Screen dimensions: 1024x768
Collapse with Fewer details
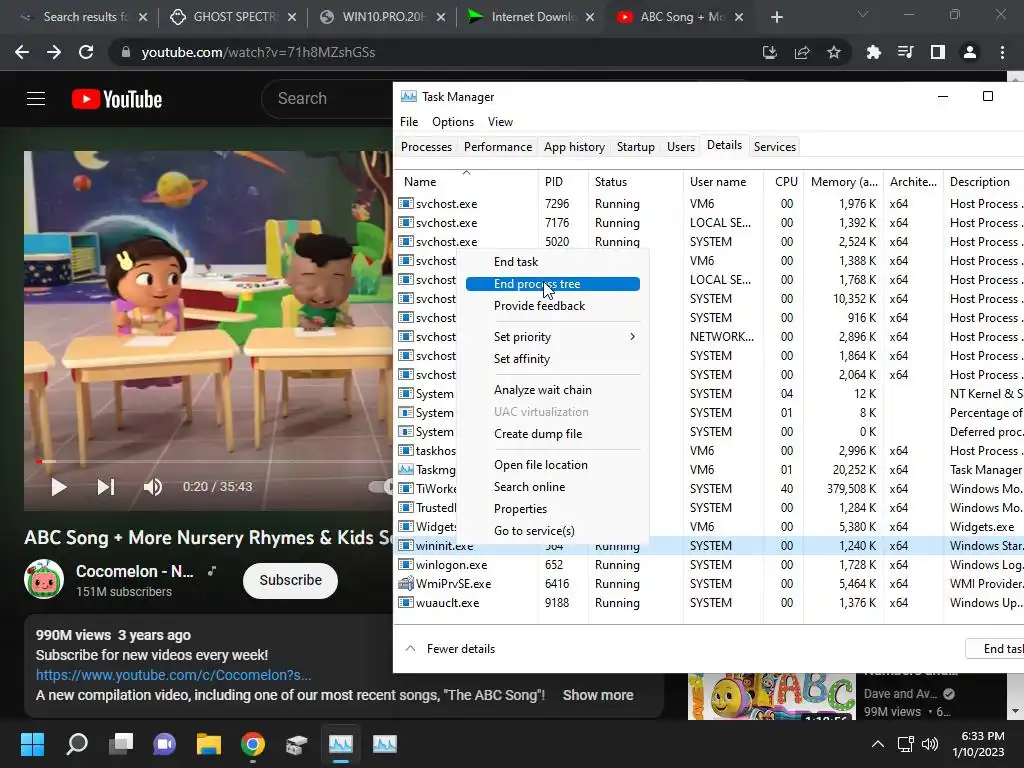450,648
